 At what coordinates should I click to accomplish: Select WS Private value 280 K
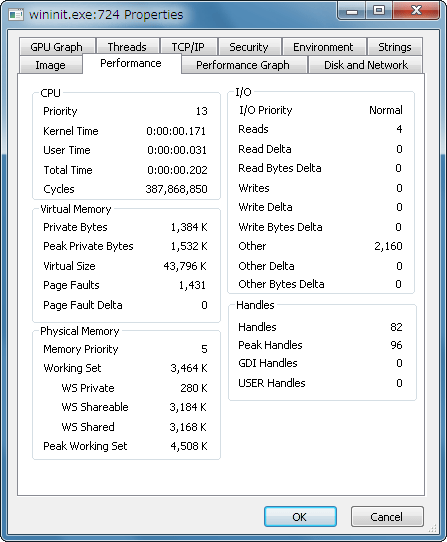(194, 388)
